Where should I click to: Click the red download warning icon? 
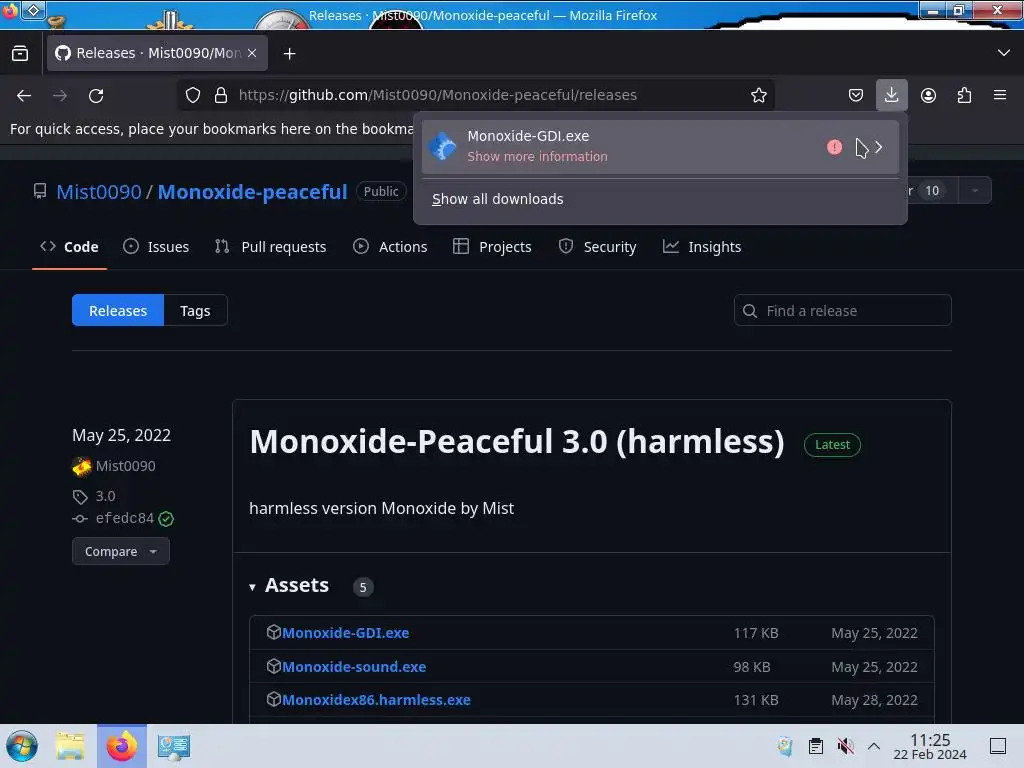(834, 147)
